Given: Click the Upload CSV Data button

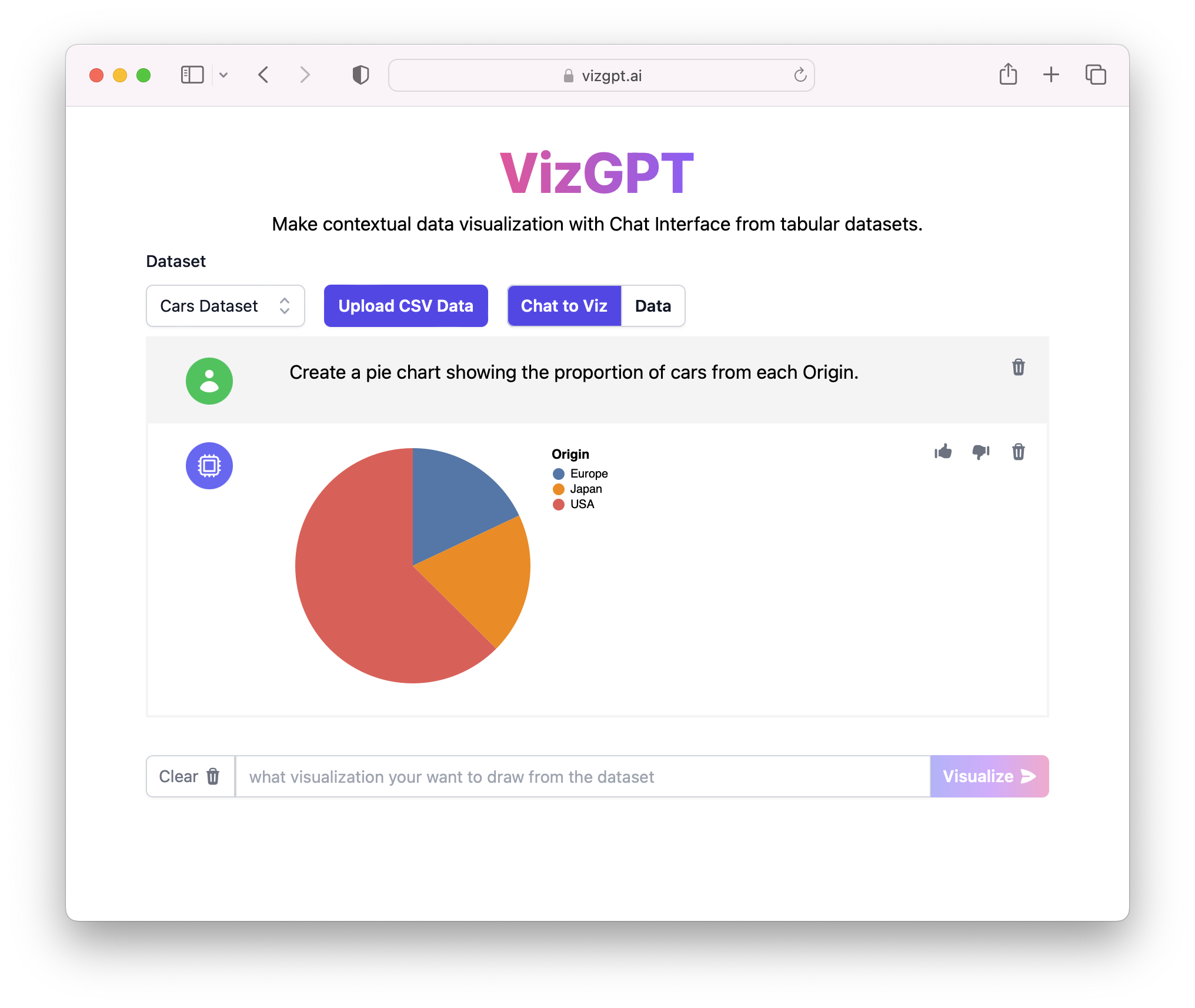Looking at the screenshot, I should [405, 306].
